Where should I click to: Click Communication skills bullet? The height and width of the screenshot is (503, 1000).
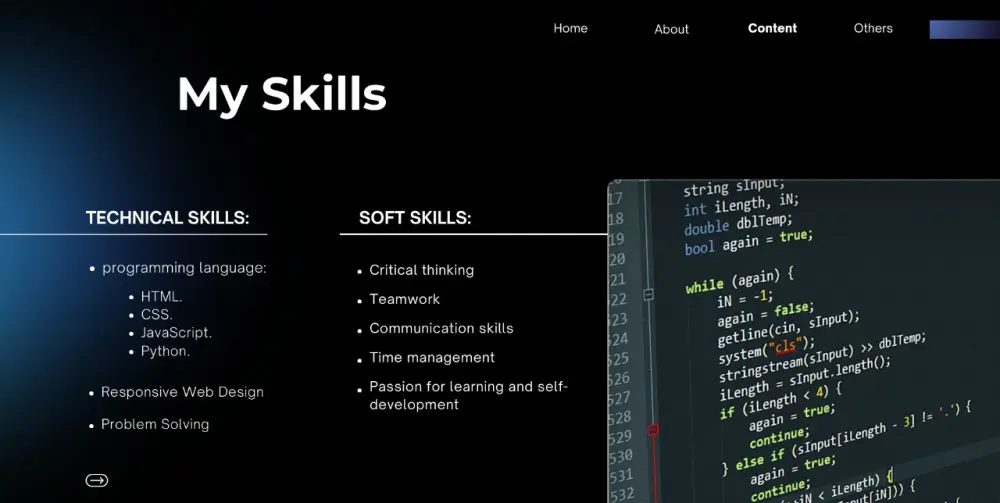[x=441, y=328]
